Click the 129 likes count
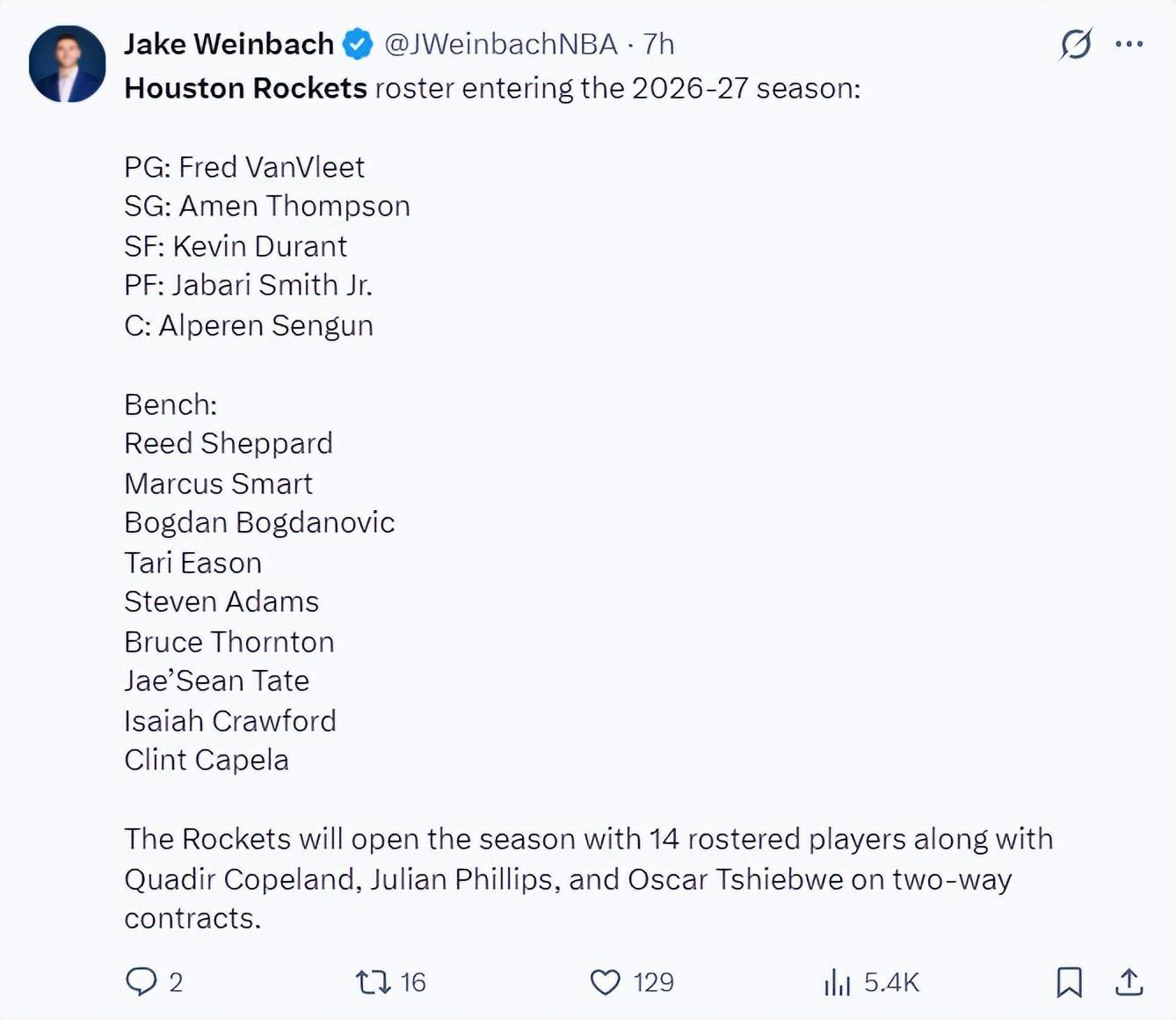Screen dimensions: 1176x1020 click(653, 982)
